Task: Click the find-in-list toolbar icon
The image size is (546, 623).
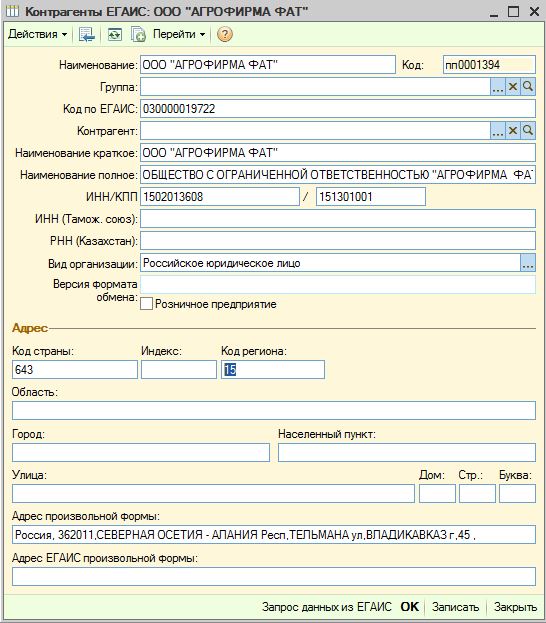Action: [86, 35]
